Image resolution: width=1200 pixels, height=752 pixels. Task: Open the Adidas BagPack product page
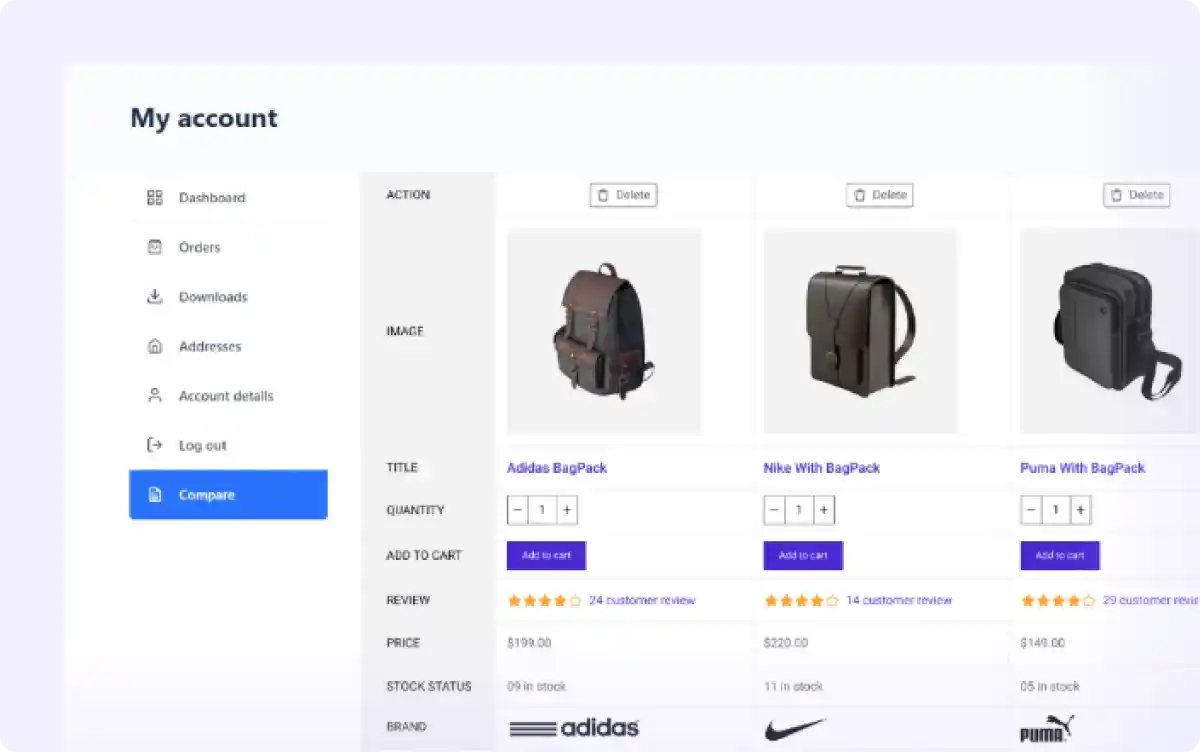click(x=557, y=467)
